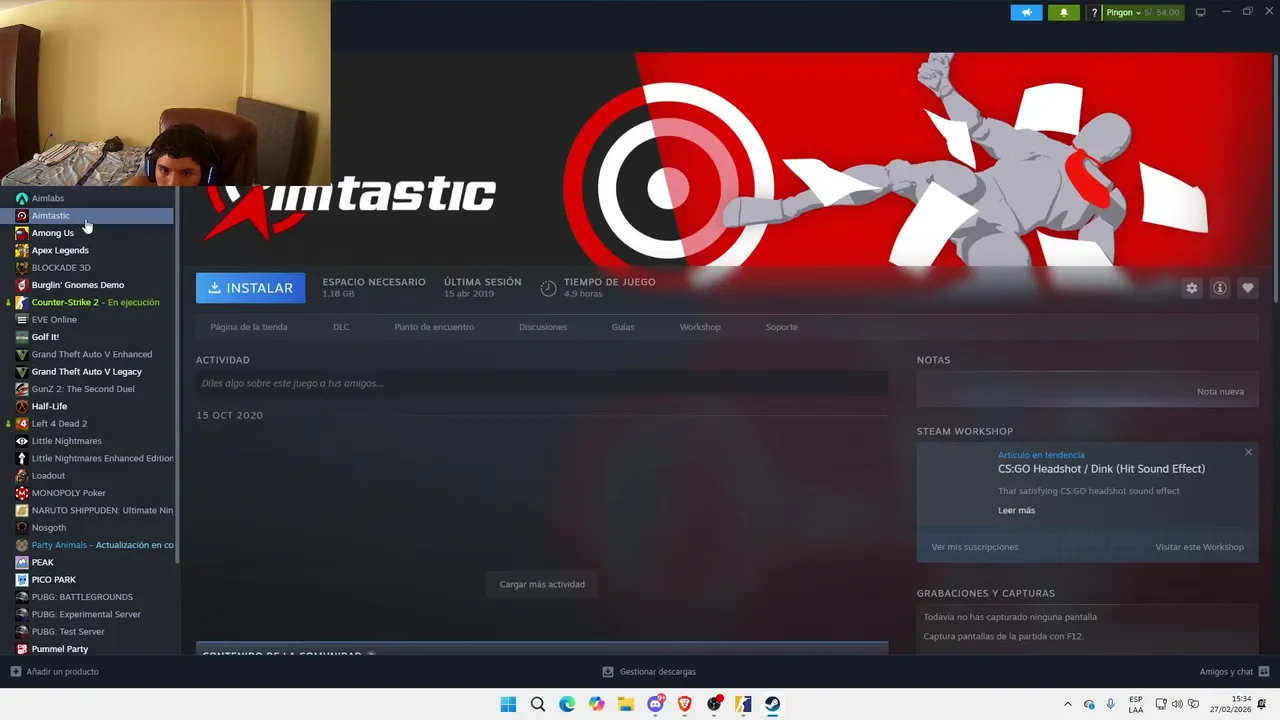The height and width of the screenshot is (720, 1280).
Task: Open the Punto de encuentro tab
Action: click(434, 327)
